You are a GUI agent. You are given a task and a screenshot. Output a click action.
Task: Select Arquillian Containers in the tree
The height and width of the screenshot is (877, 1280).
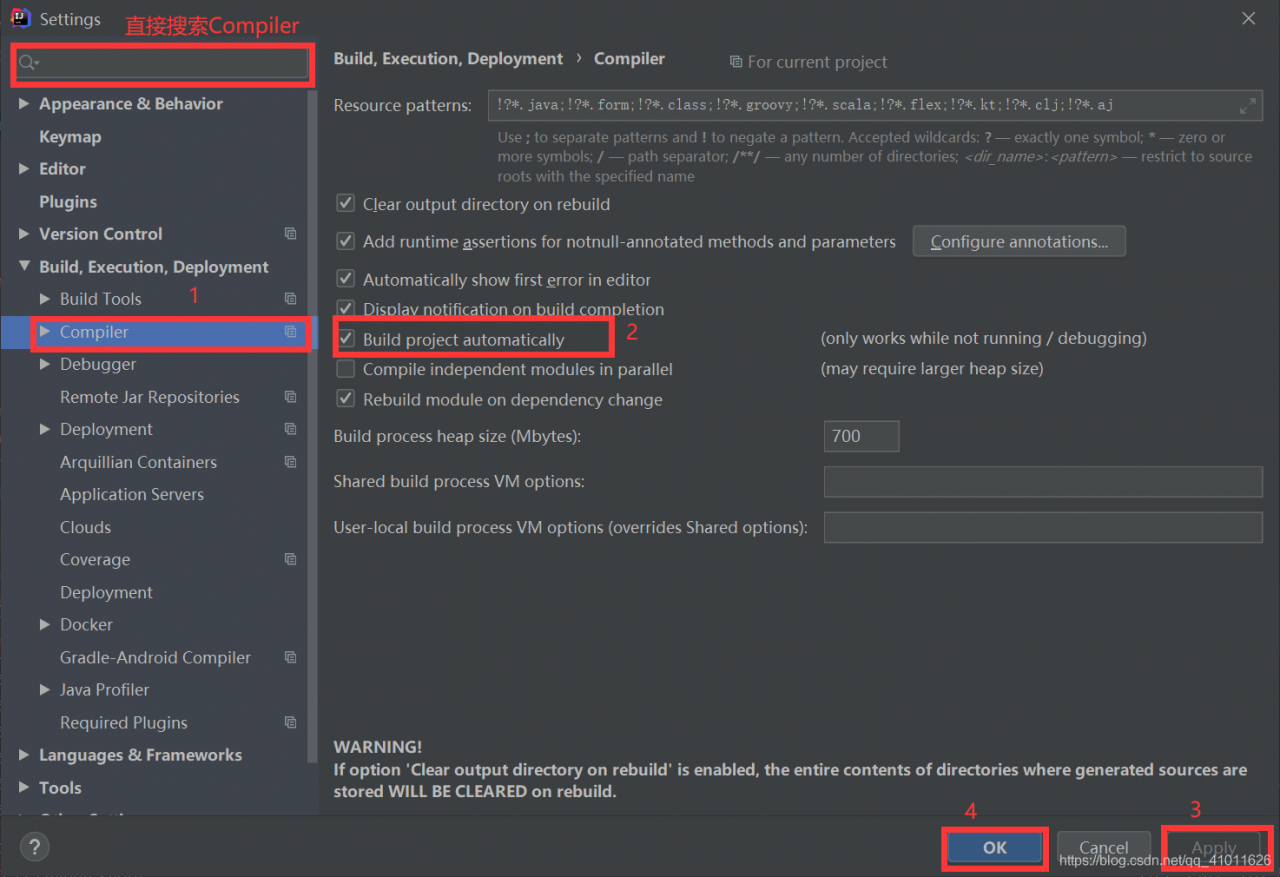pyautogui.click(x=138, y=462)
